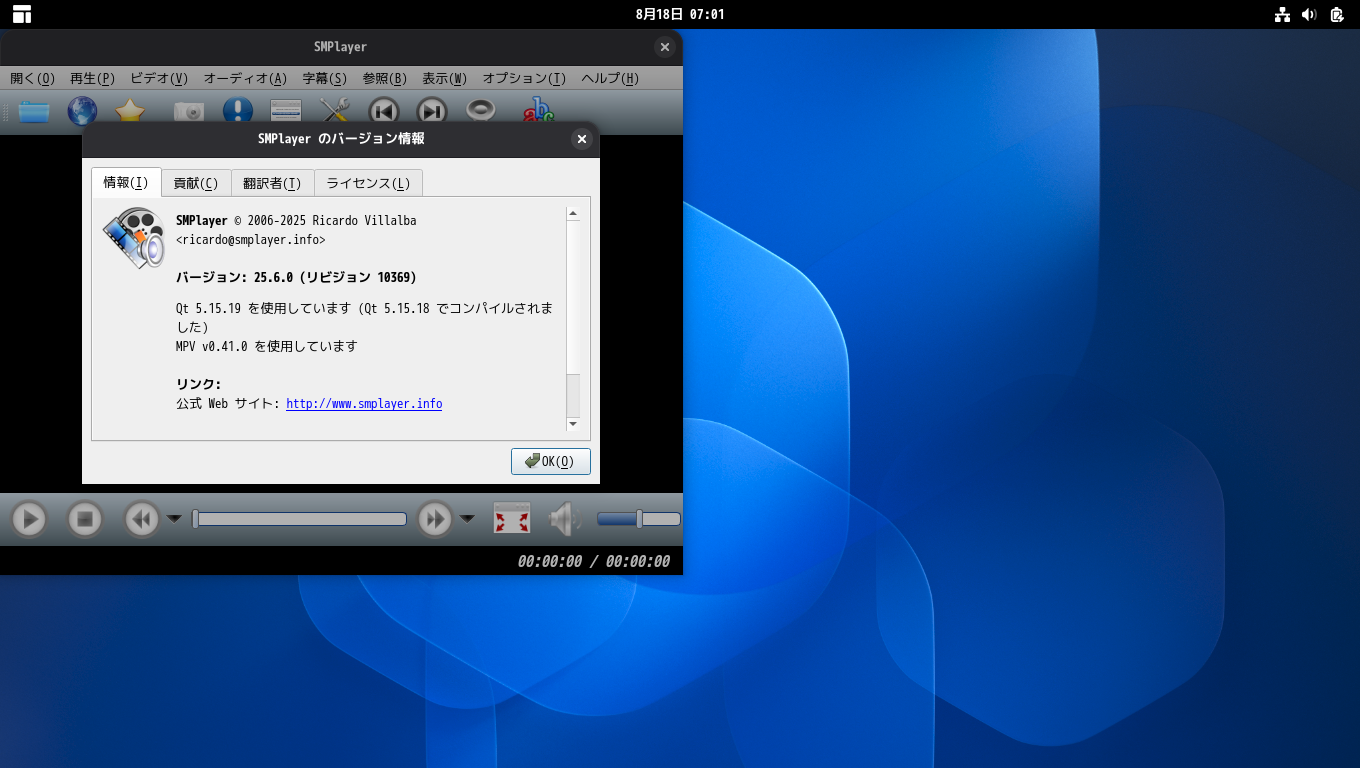Click the リンク: heading text
This screenshot has height=768, width=1360.
click(x=198, y=384)
